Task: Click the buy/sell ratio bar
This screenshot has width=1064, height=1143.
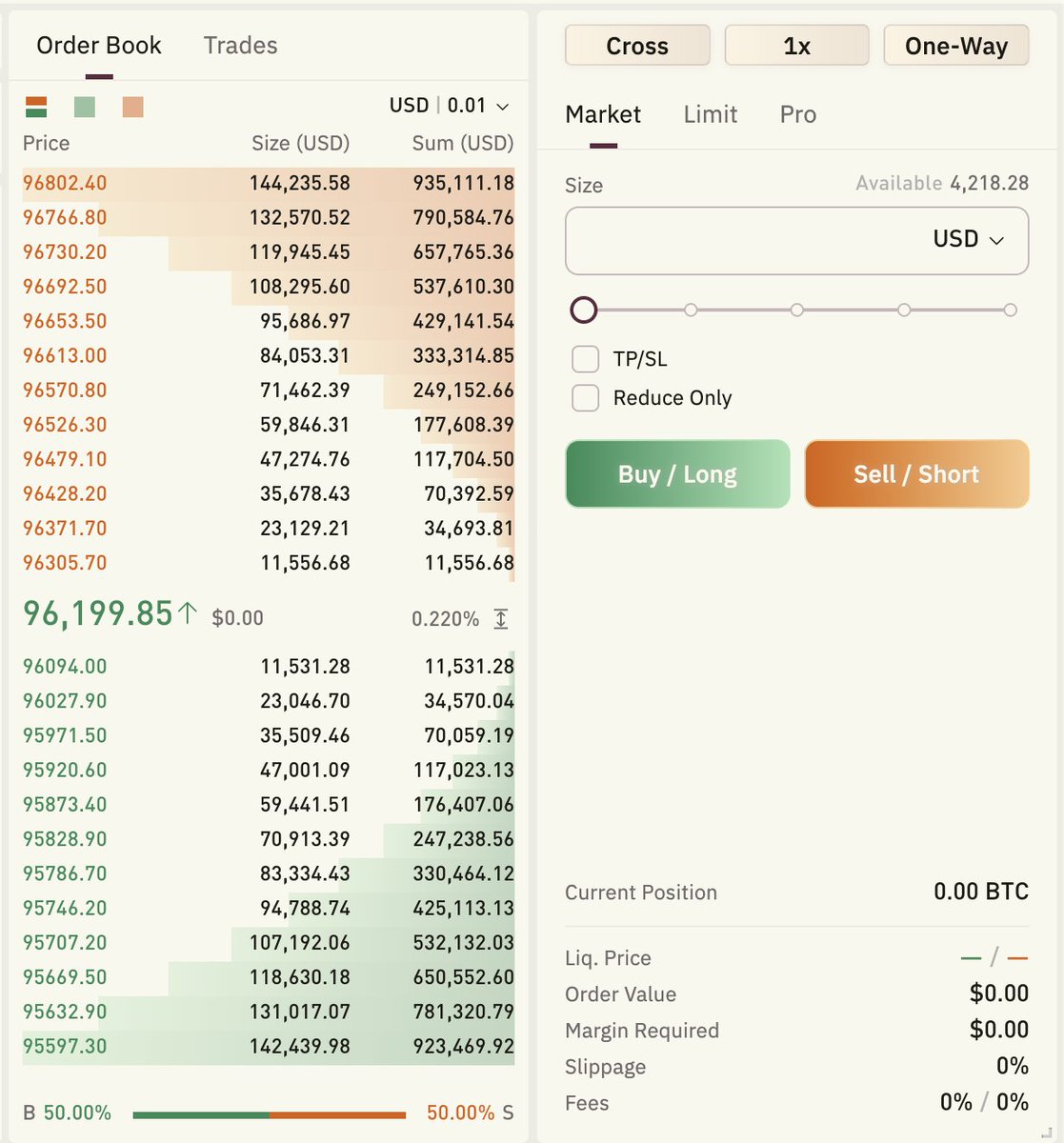Action: (x=270, y=1114)
